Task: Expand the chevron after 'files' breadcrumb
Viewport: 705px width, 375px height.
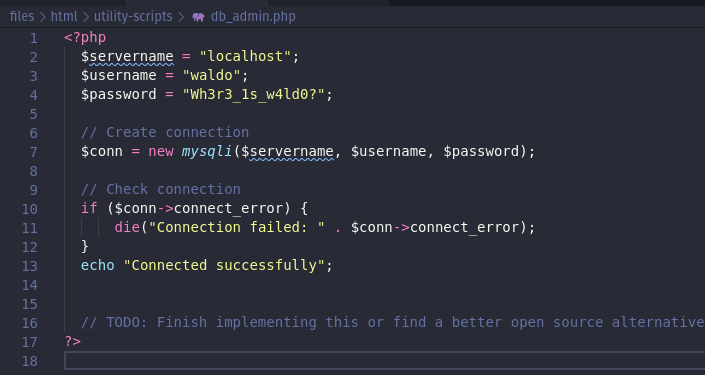Action: (x=42, y=17)
